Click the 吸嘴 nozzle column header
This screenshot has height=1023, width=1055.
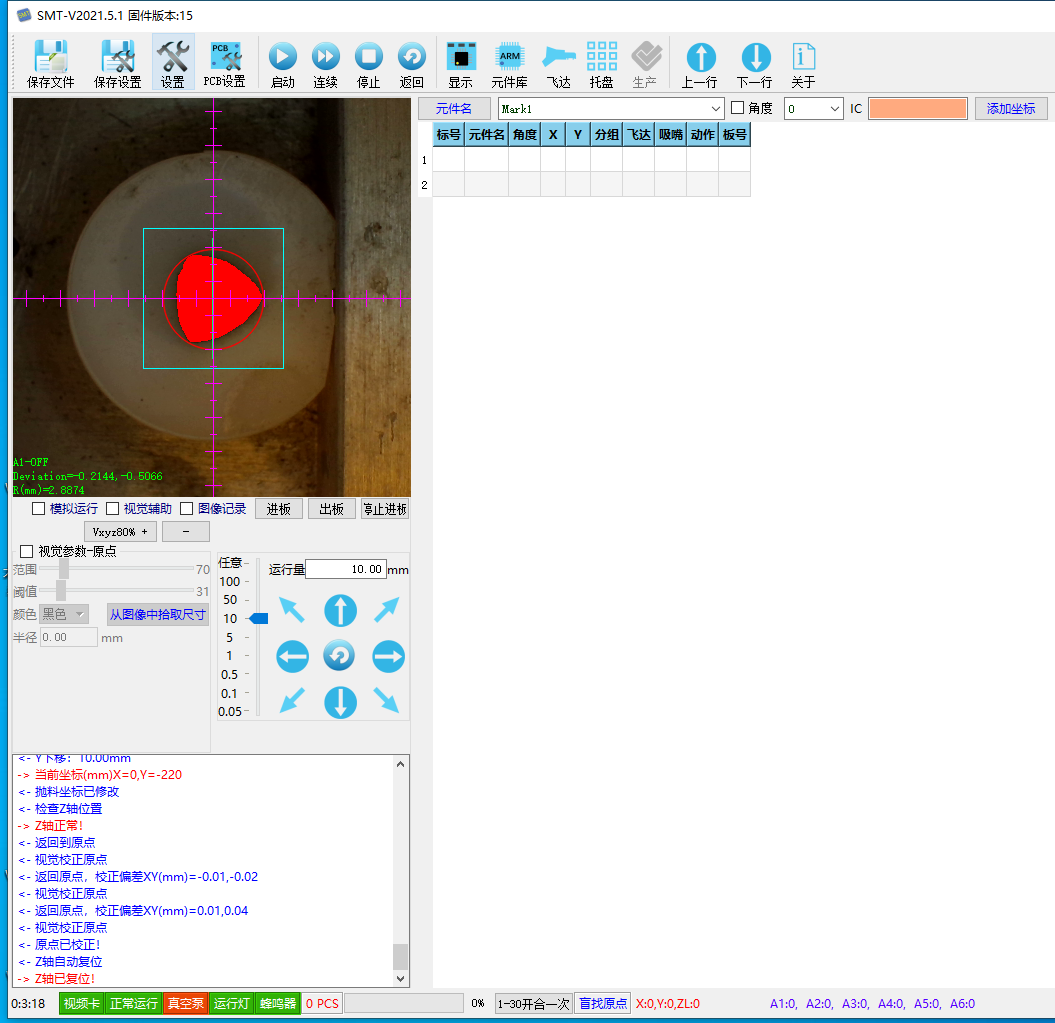(670, 135)
